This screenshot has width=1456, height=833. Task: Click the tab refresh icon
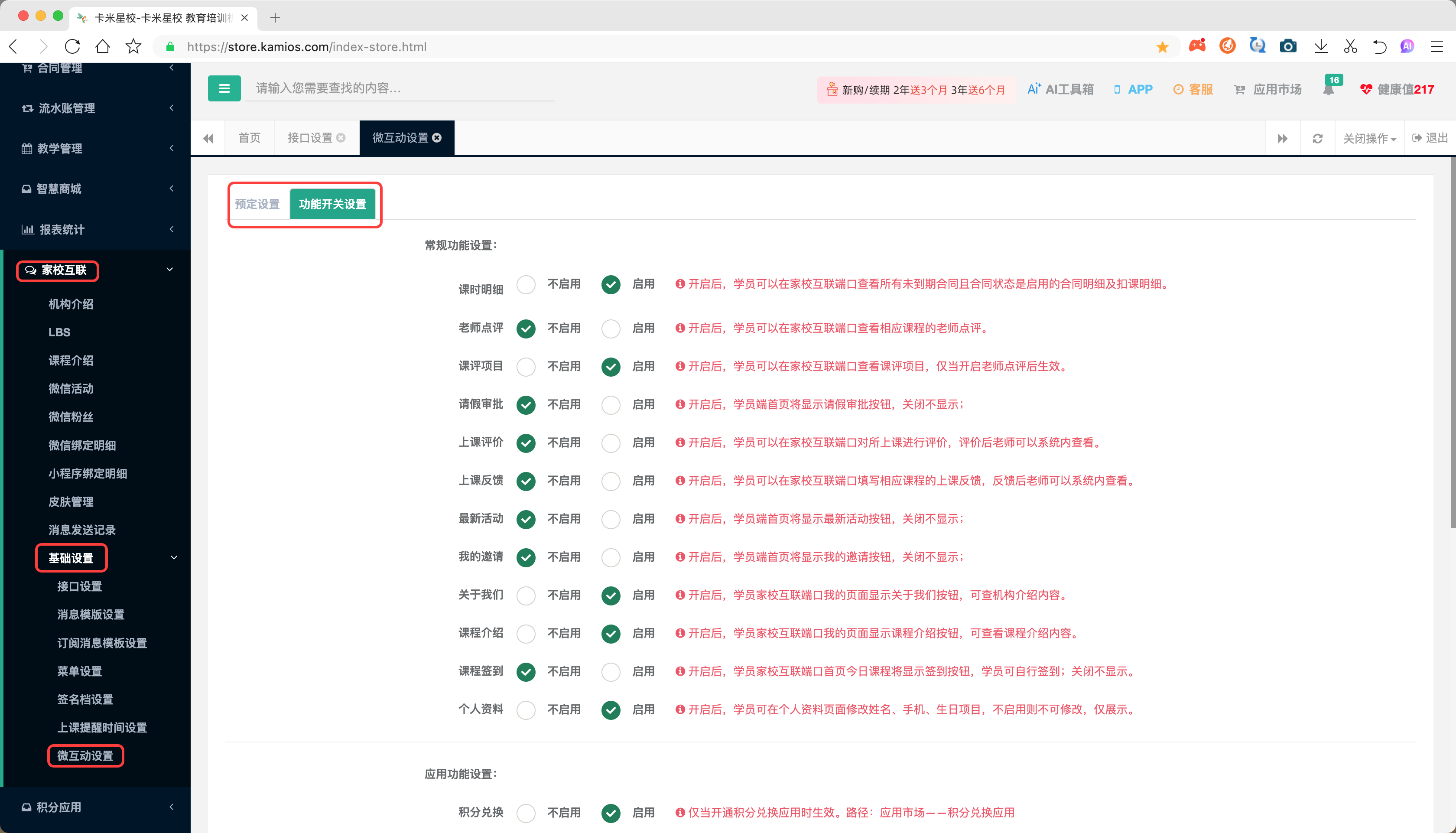coord(1318,138)
